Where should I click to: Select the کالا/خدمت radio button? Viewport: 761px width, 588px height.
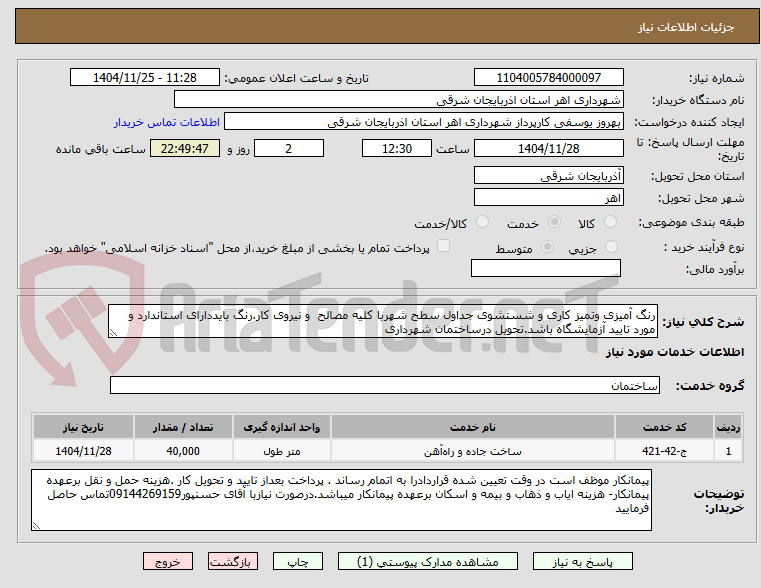tap(482, 222)
